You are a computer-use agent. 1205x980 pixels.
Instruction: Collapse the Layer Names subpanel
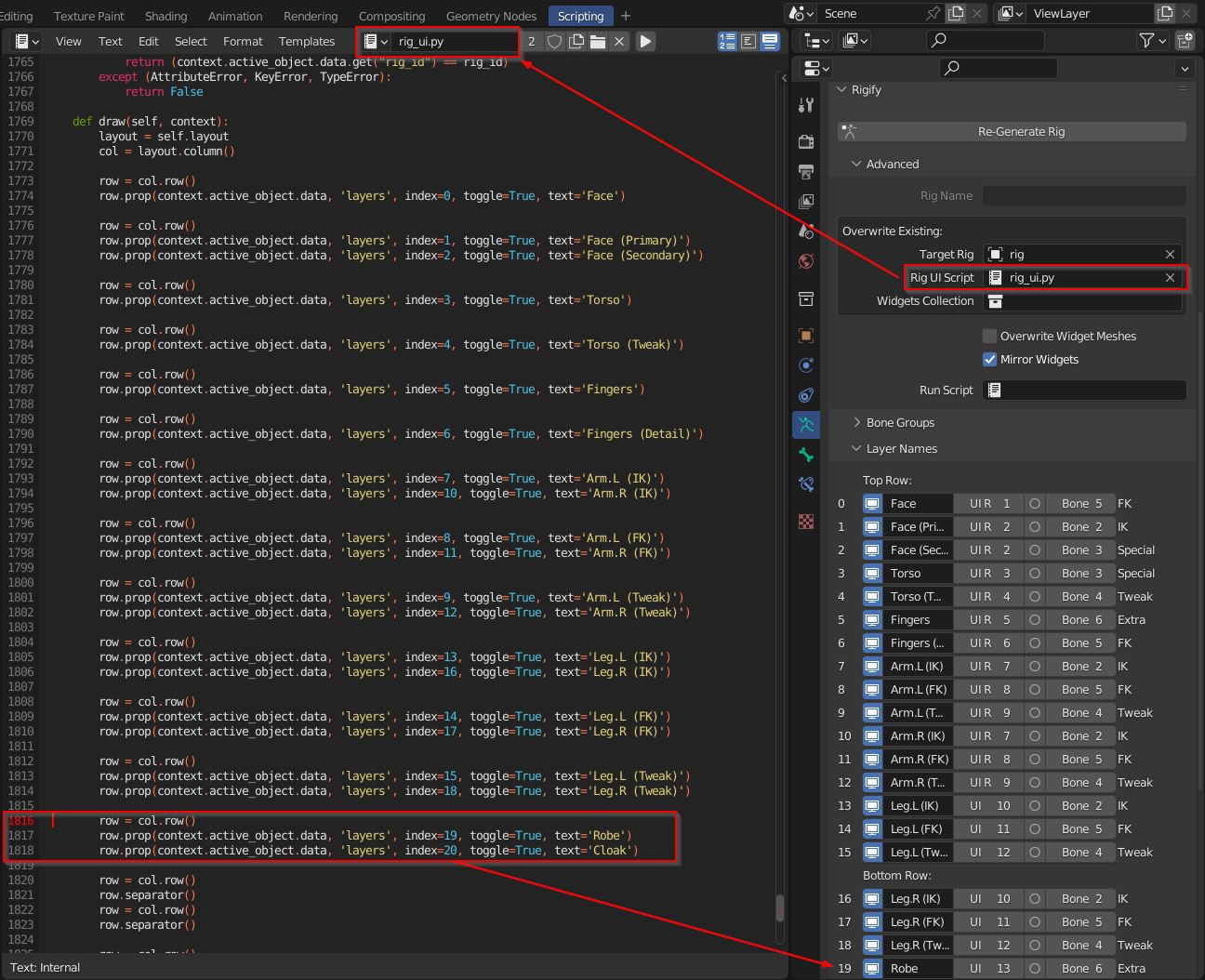tap(856, 448)
